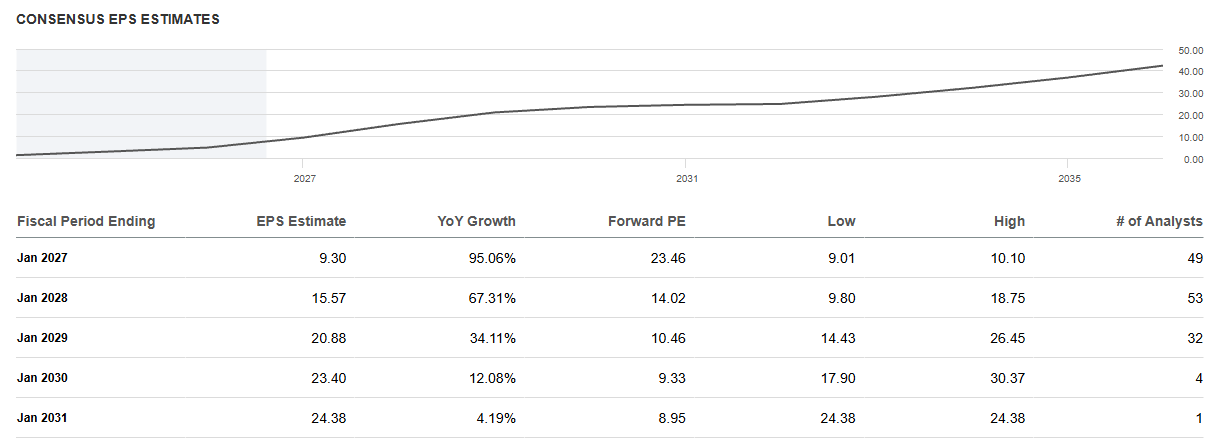Click the shaded historical region of chart
This screenshot has width=1220, height=444.
pos(141,103)
